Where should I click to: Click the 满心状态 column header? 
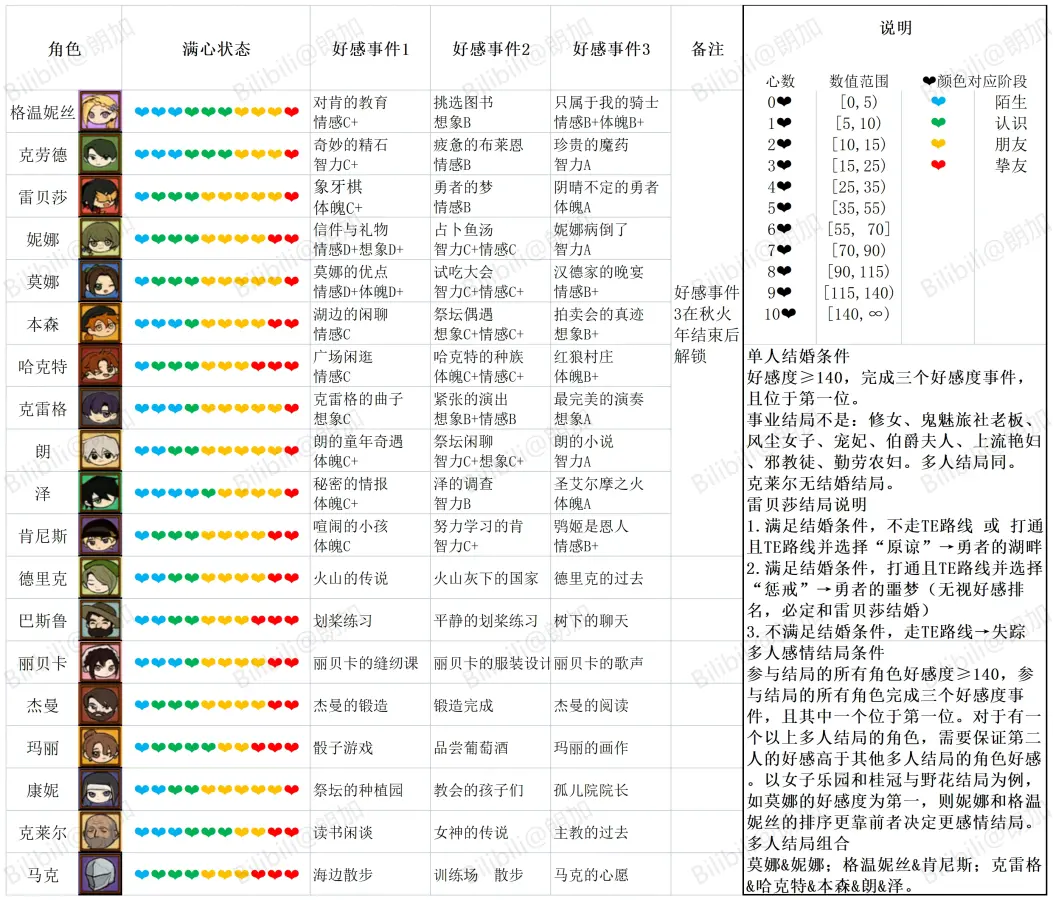(x=216, y=48)
